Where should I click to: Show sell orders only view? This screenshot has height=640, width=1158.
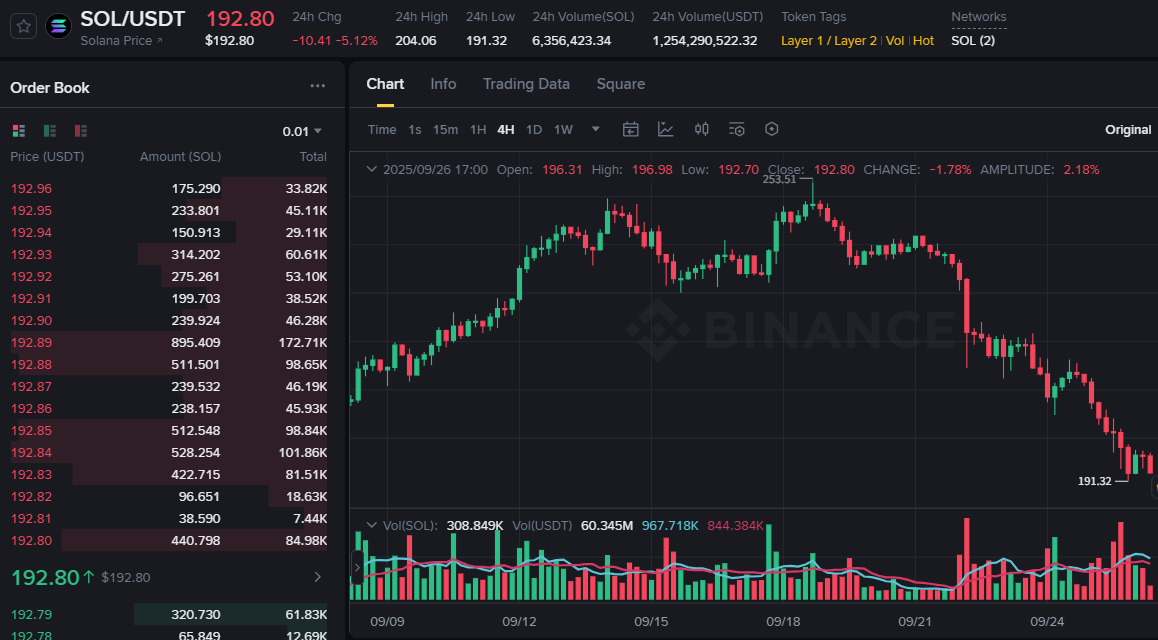click(81, 131)
